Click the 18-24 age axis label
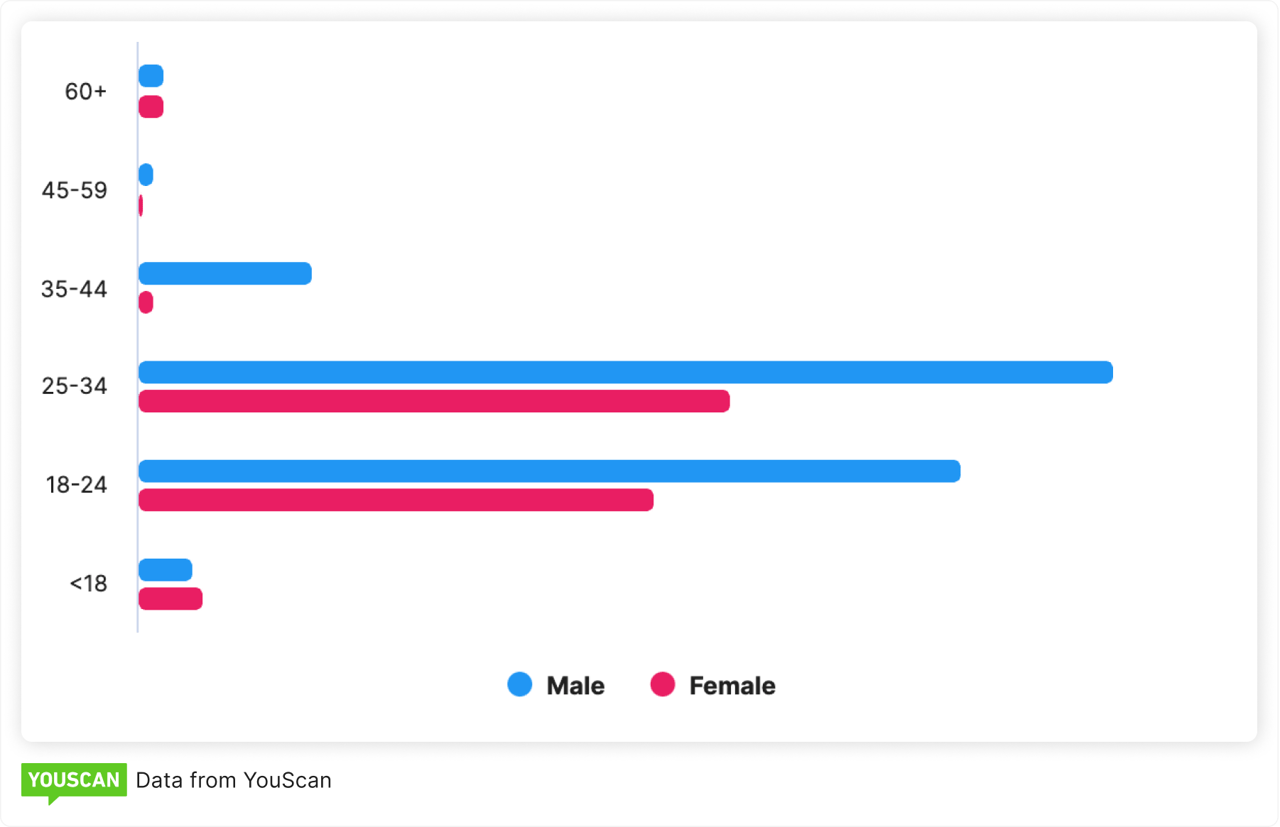This screenshot has height=827, width=1280. click(76, 485)
